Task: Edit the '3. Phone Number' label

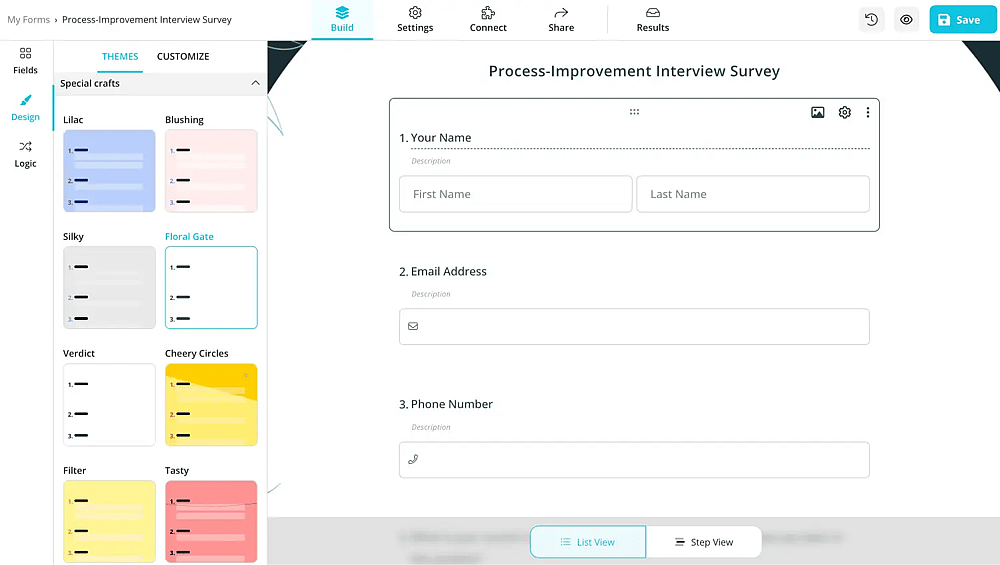Action: [x=452, y=404]
